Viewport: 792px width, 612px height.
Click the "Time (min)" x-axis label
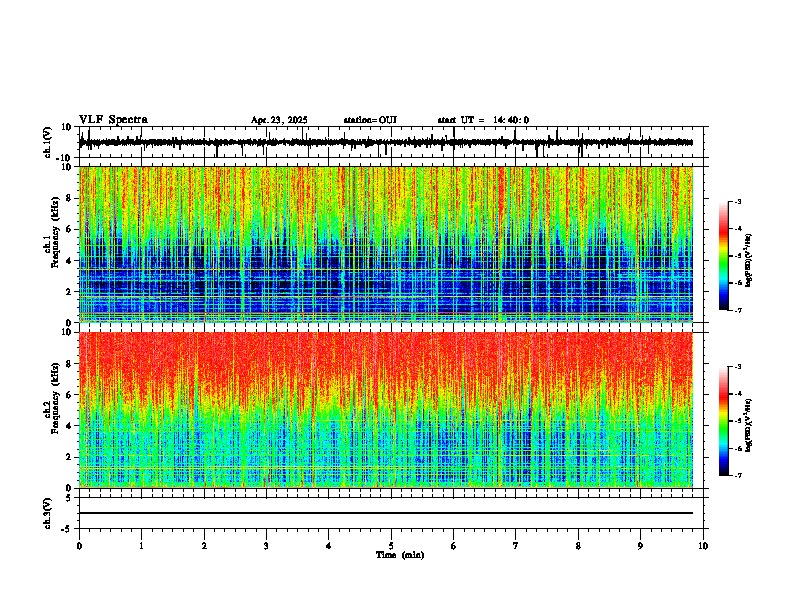pos(400,555)
